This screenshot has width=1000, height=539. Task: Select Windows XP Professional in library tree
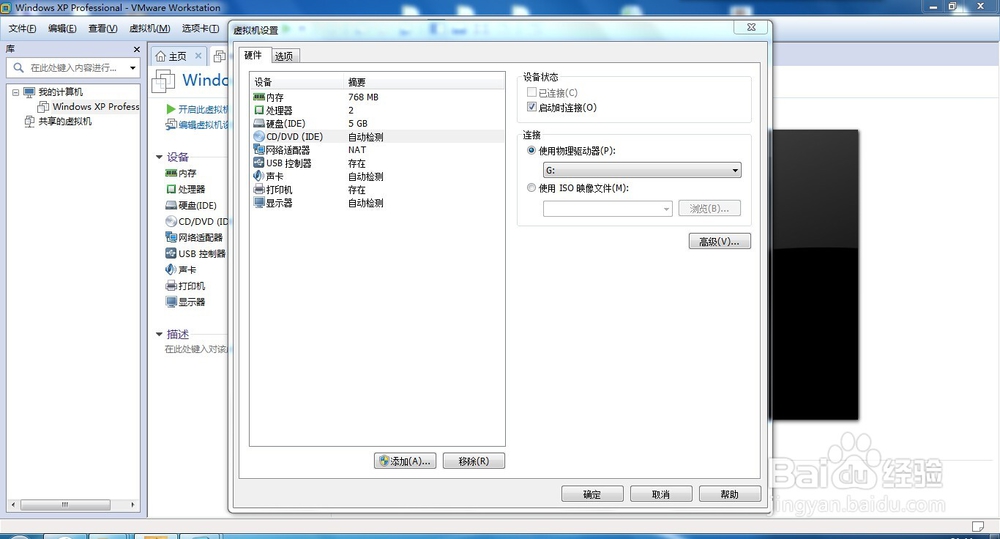[96, 107]
